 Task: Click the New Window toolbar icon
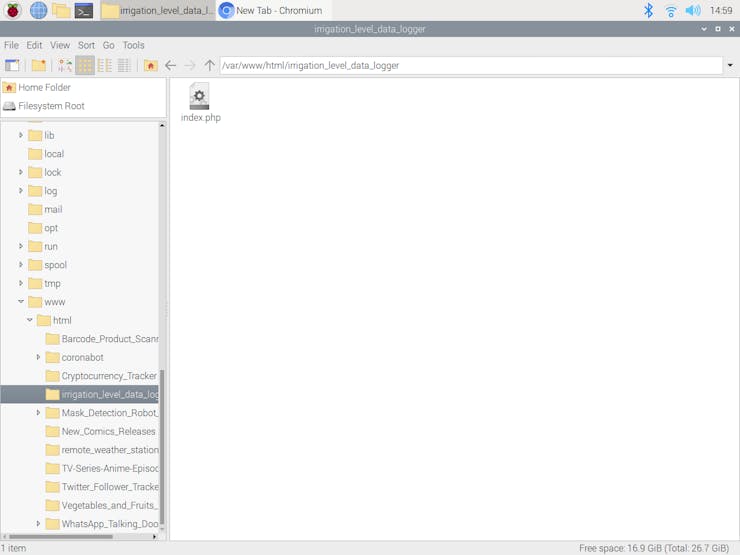[x=12, y=66]
